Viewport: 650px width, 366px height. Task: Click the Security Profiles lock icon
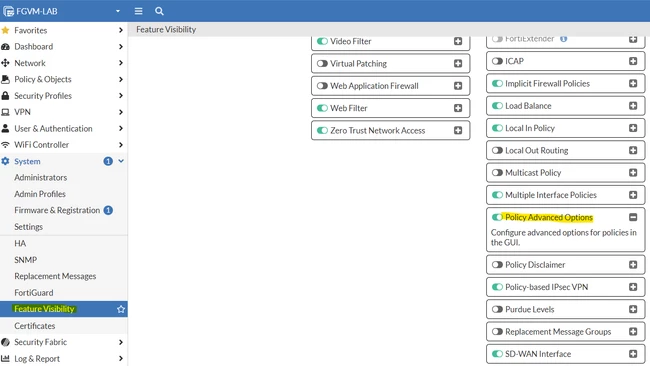[5, 96]
